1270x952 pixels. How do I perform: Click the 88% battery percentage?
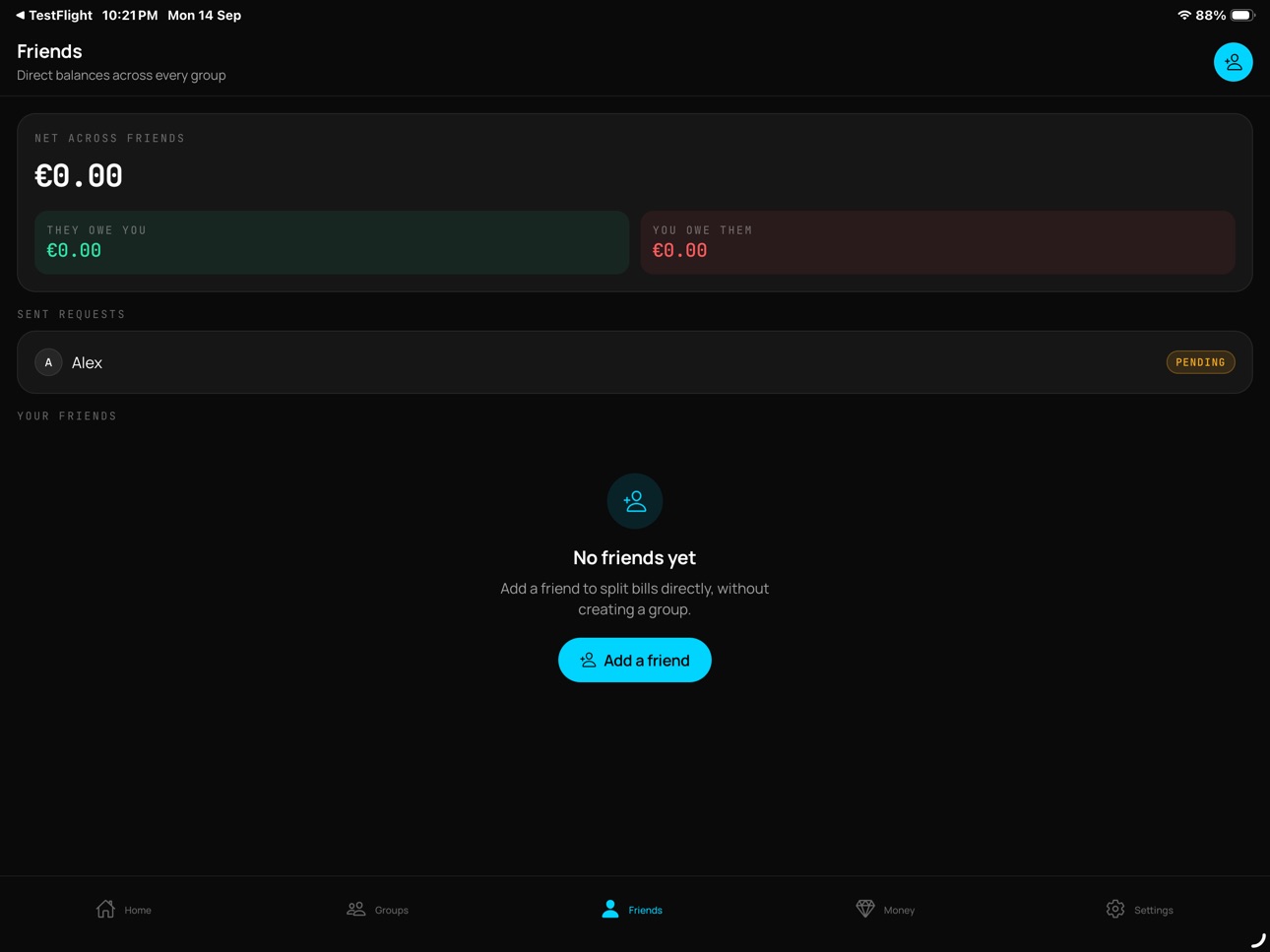(x=1211, y=16)
